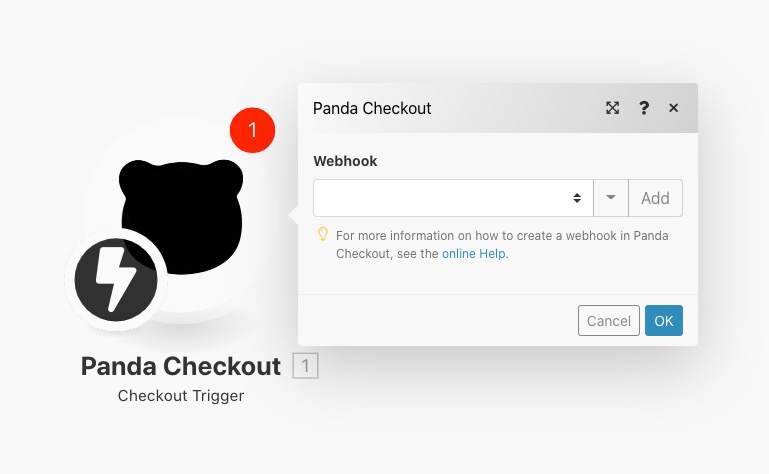Click the Checkout Trigger subtitle text
Image resolution: width=769 pixels, height=474 pixels.
pyautogui.click(x=181, y=395)
